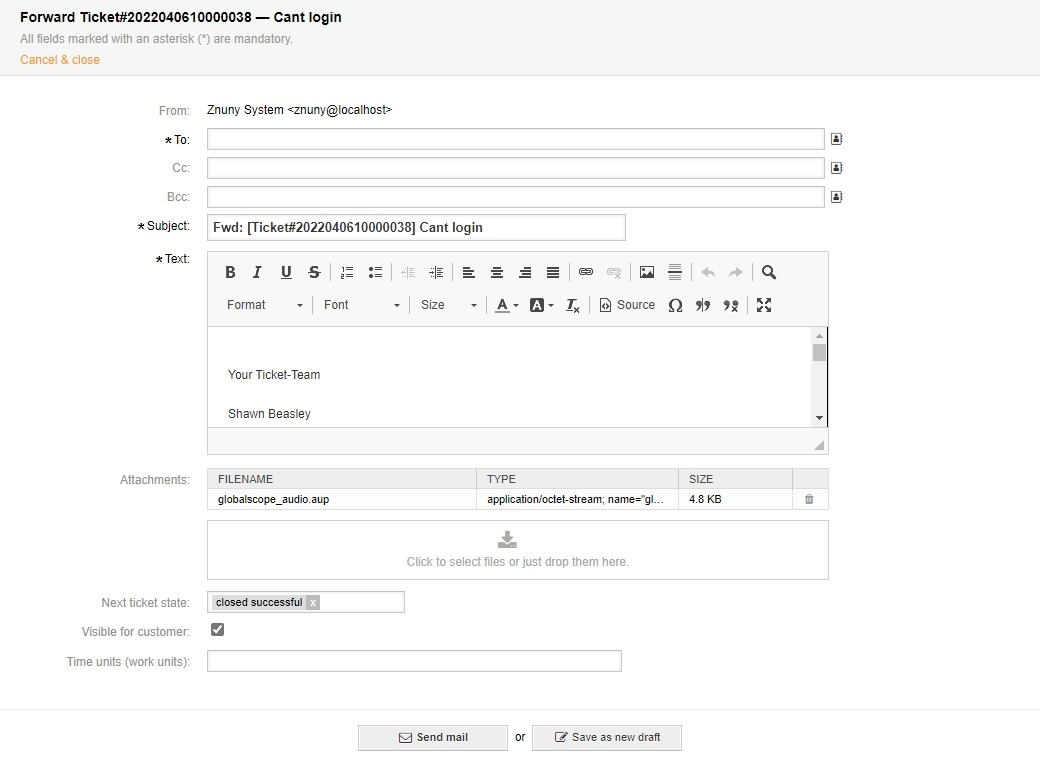The height and width of the screenshot is (761, 1040).
Task: Expand the Format dropdown
Action: point(264,305)
